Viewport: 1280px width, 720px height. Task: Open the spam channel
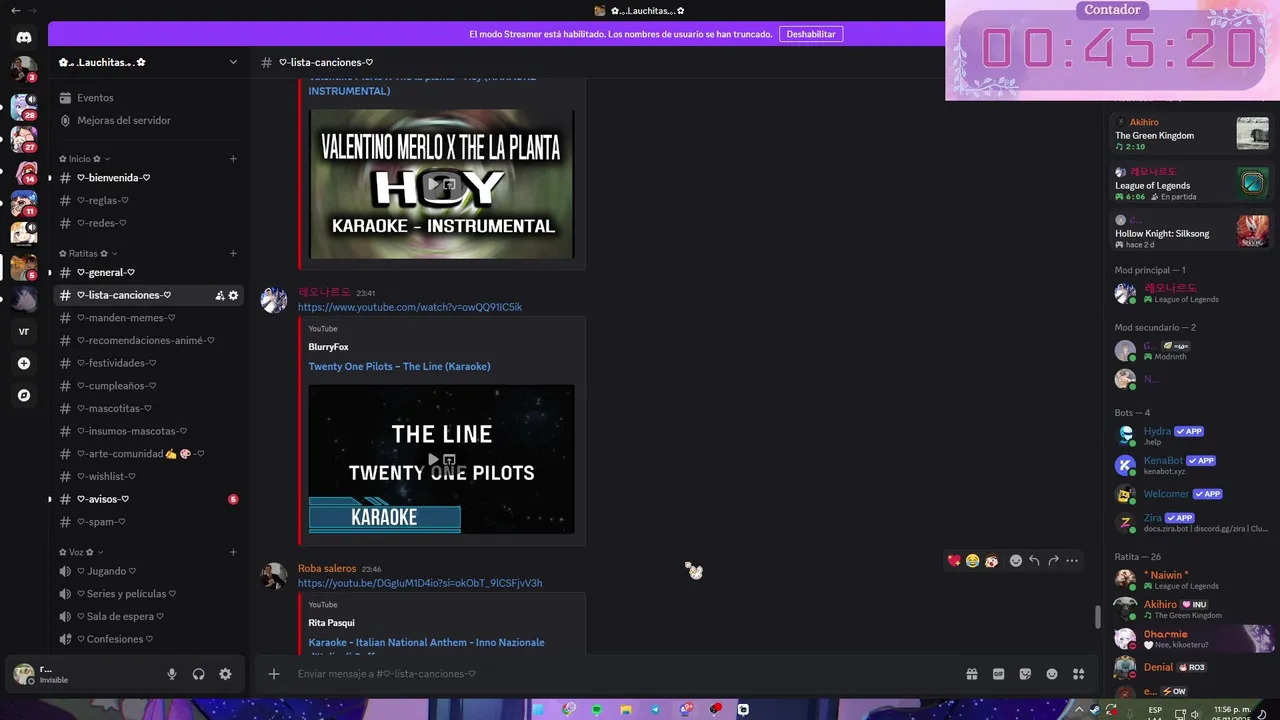148,522
